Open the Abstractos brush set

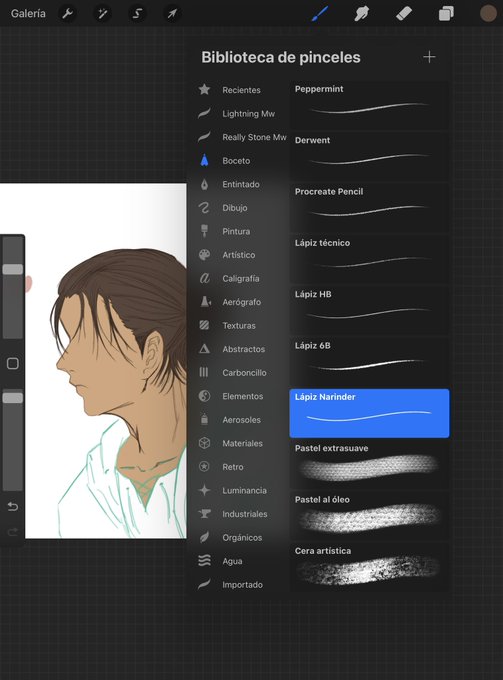click(243, 349)
